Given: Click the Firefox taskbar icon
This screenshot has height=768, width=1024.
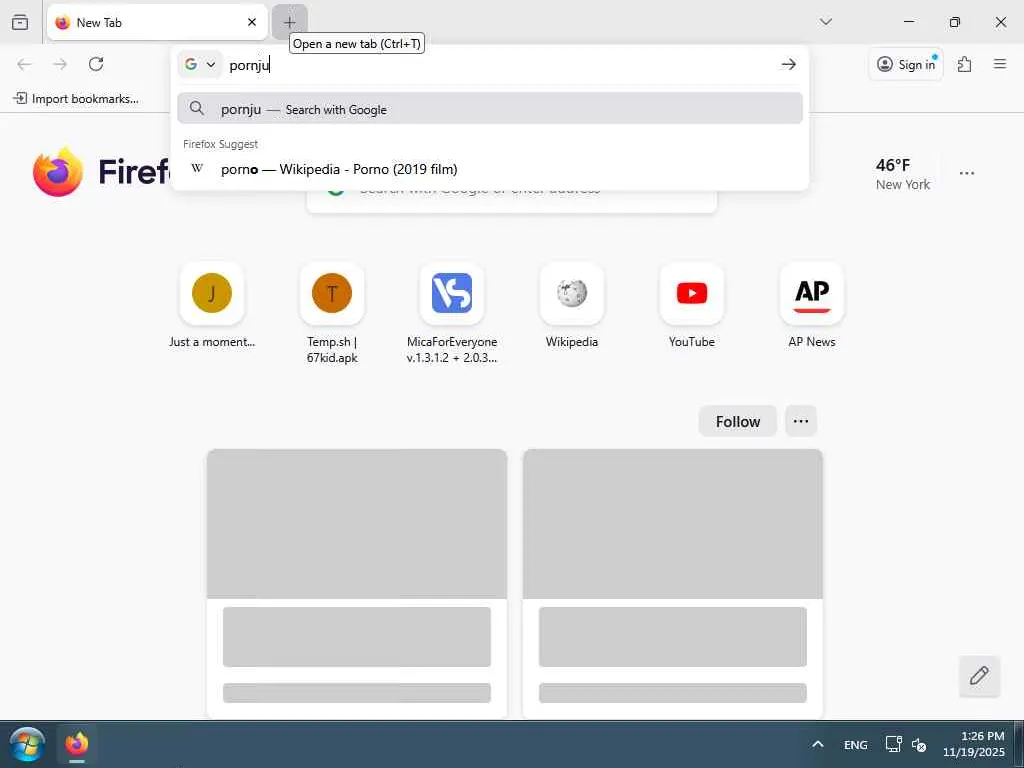Looking at the screenshot, I should click(76, 744).
